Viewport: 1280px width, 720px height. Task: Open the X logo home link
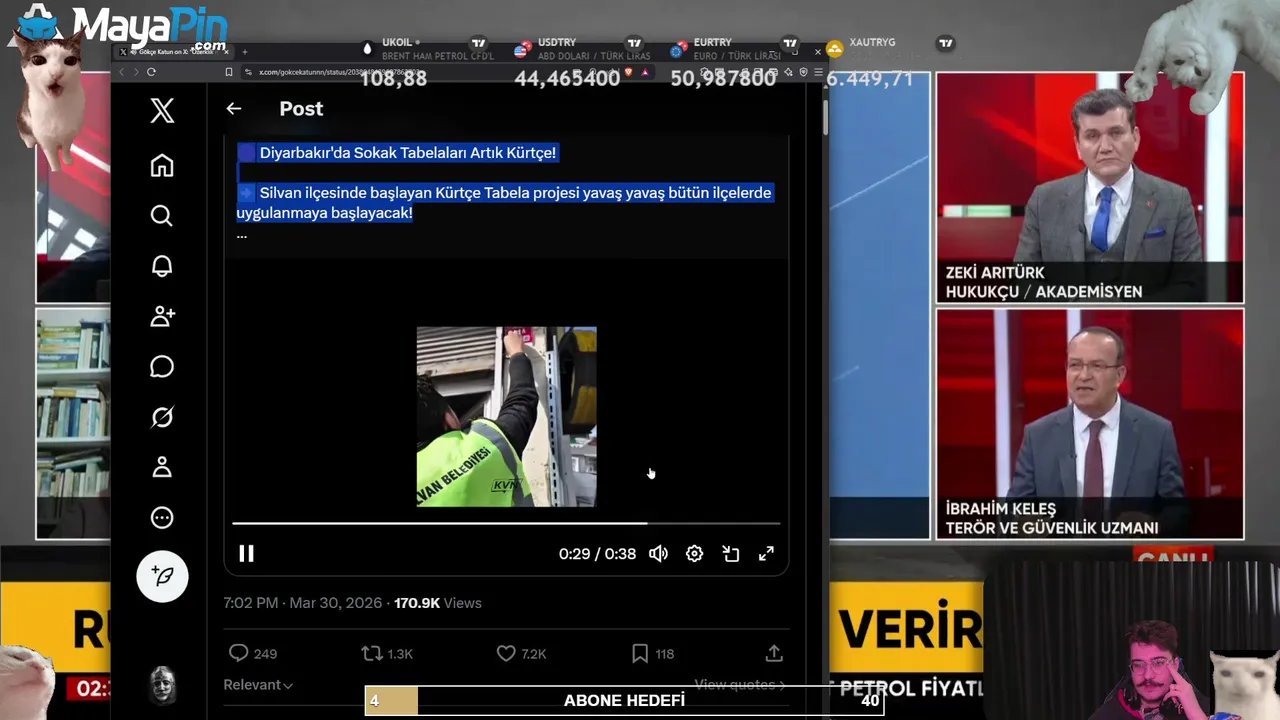(162, 110)
